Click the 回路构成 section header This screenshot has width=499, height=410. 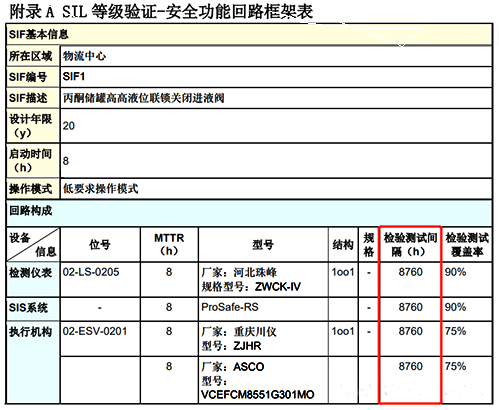(249, 213)
